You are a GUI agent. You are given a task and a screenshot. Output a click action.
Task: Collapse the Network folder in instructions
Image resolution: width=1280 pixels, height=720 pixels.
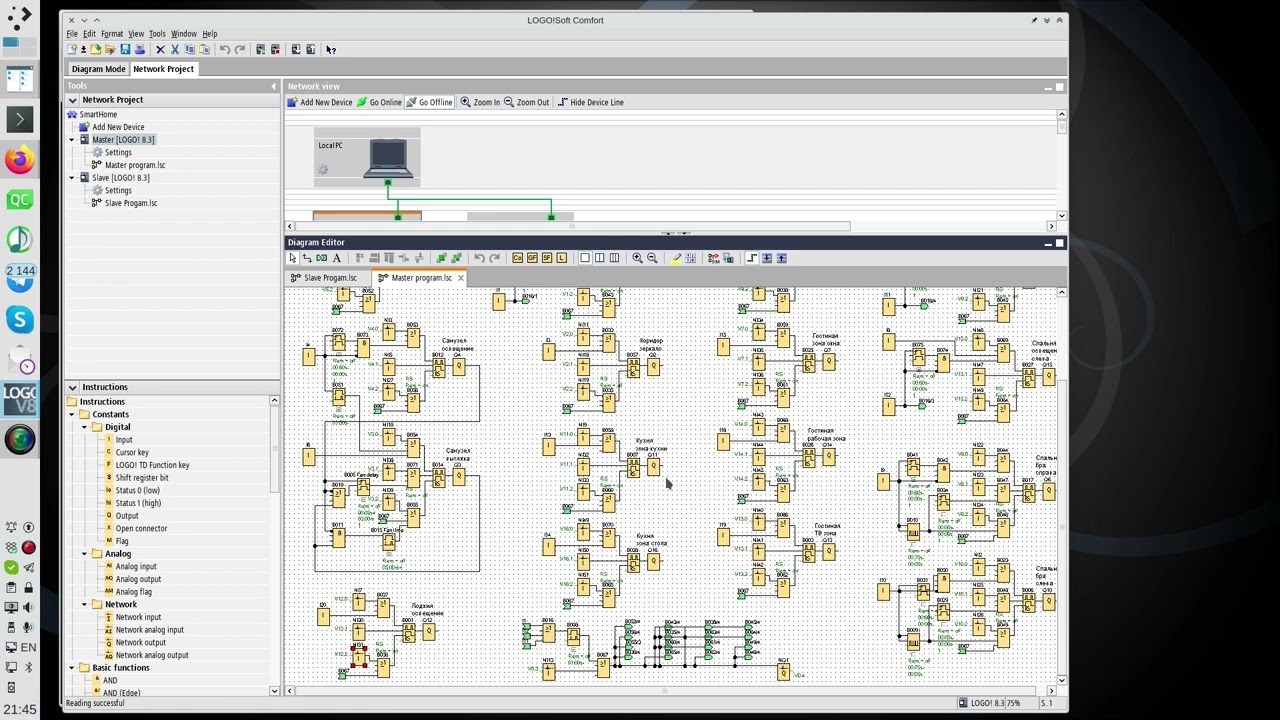pyautogui.click(x=85, y=605)
